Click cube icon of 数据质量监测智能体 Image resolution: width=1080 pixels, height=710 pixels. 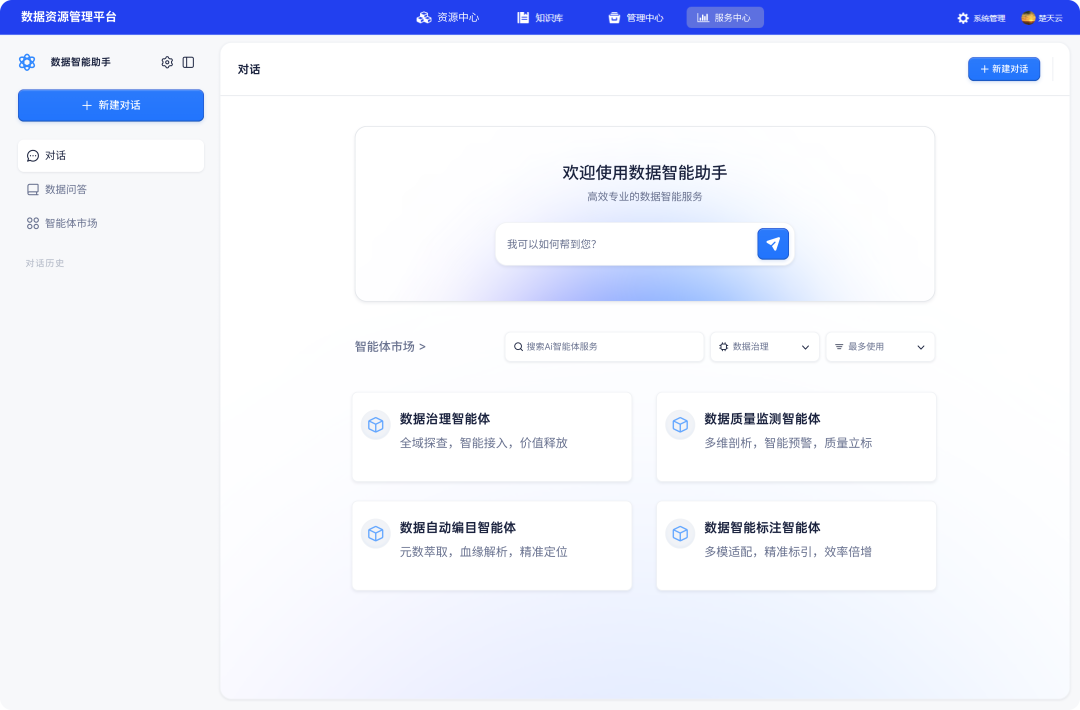click(x=680, y=424)
